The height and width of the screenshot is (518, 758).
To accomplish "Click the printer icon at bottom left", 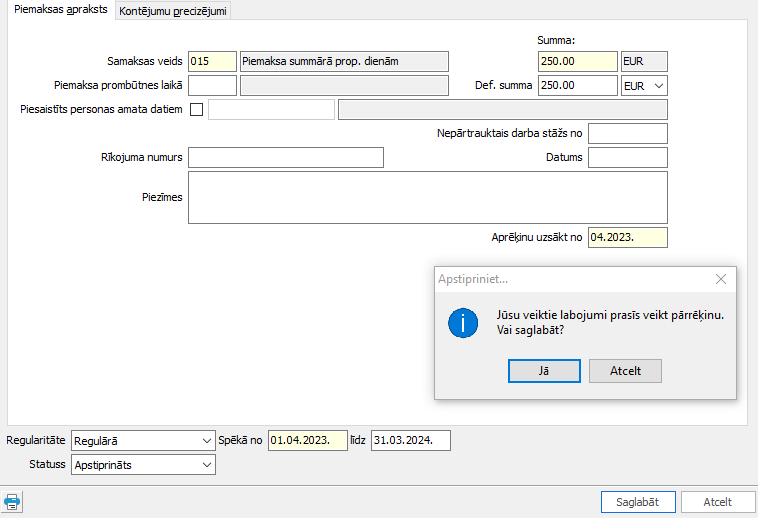I will (x=12, y=502).
